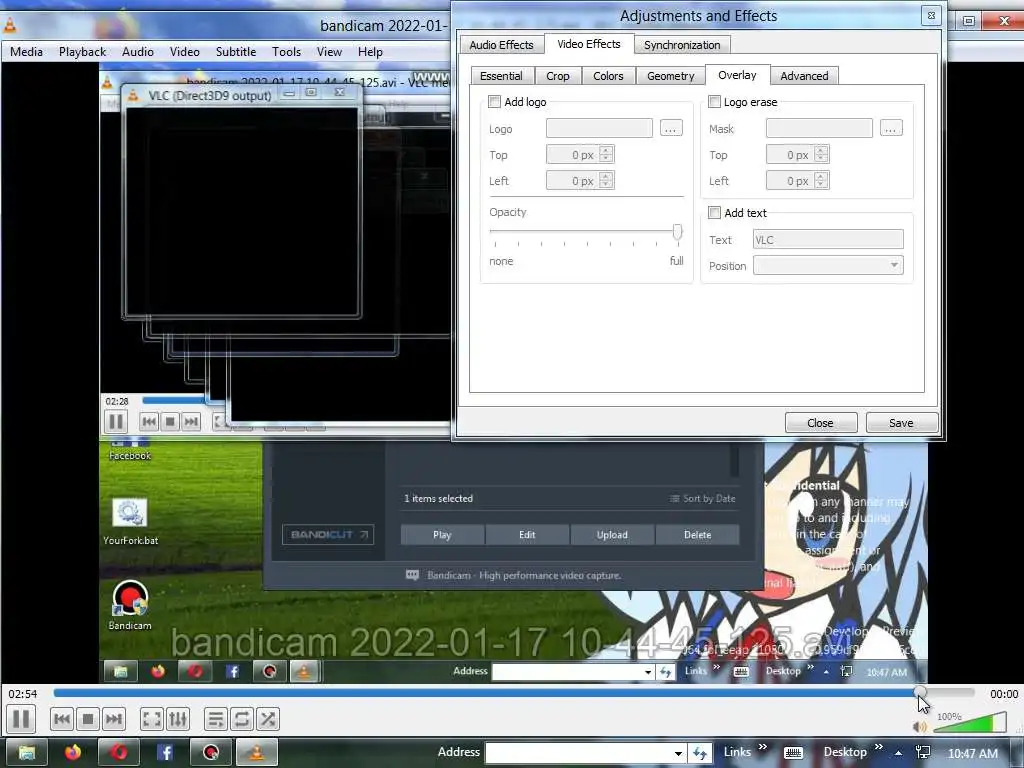Open Bandicam recorder from the taskbar
This screenshot has width=1024, height=768.
[210, 752]
